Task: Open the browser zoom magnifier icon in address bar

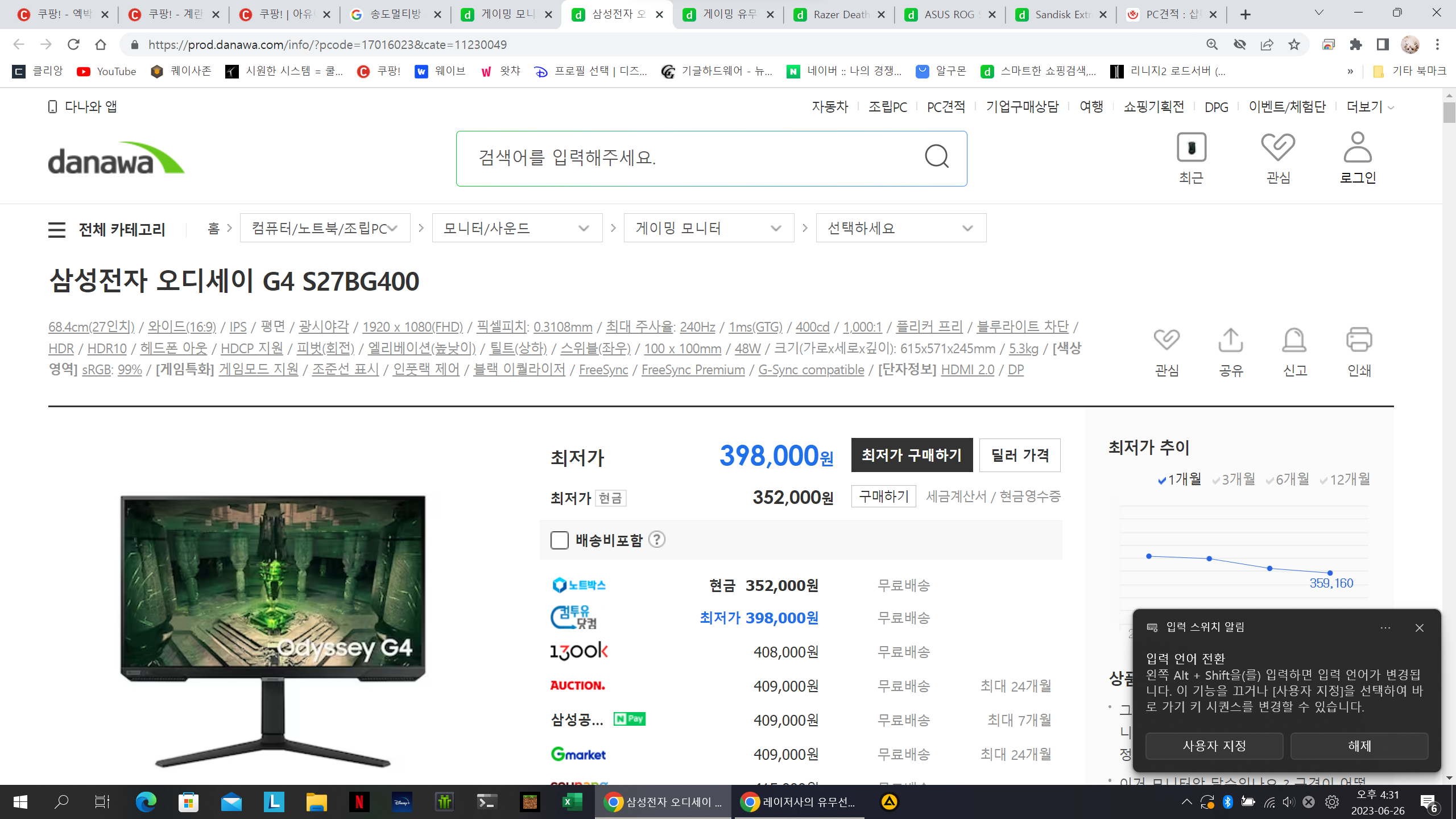Action: coord(1212,44)
